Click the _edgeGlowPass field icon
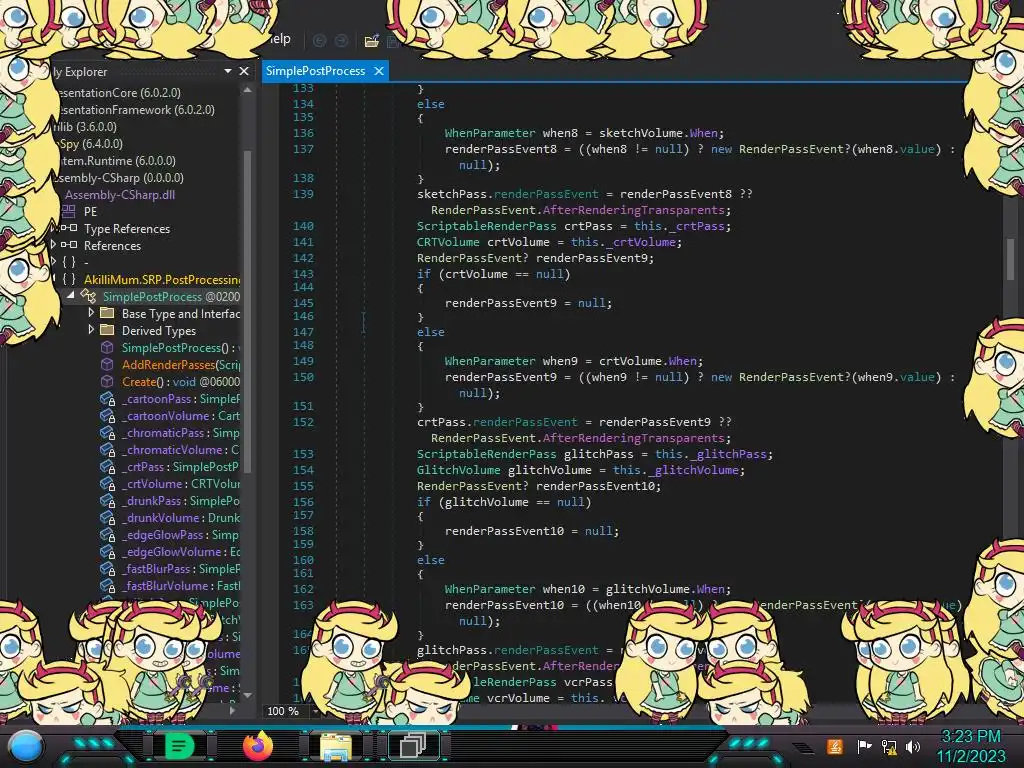The image size is (1024, 768). pyautogui.click(x=107, y=534)
